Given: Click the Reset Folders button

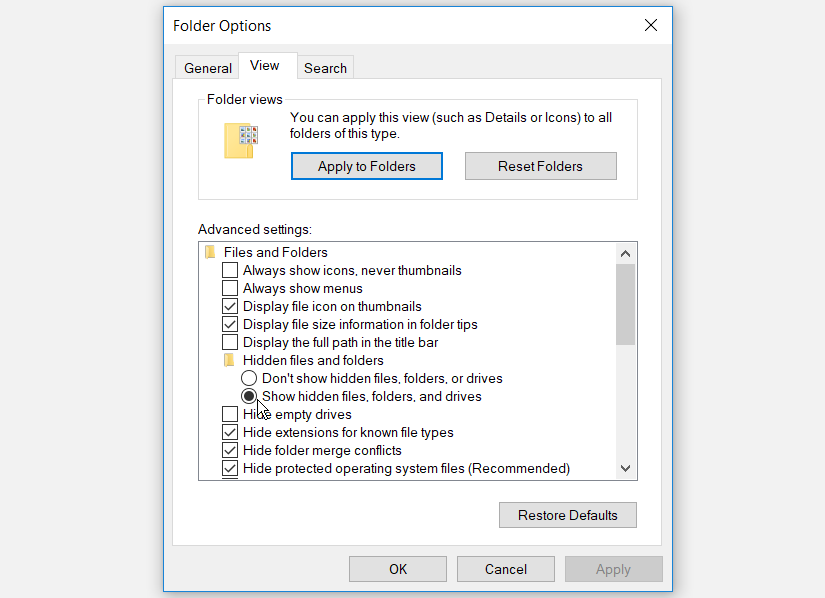Looking at the screenshot, I should pyautogui.click(x=540, y=166).
